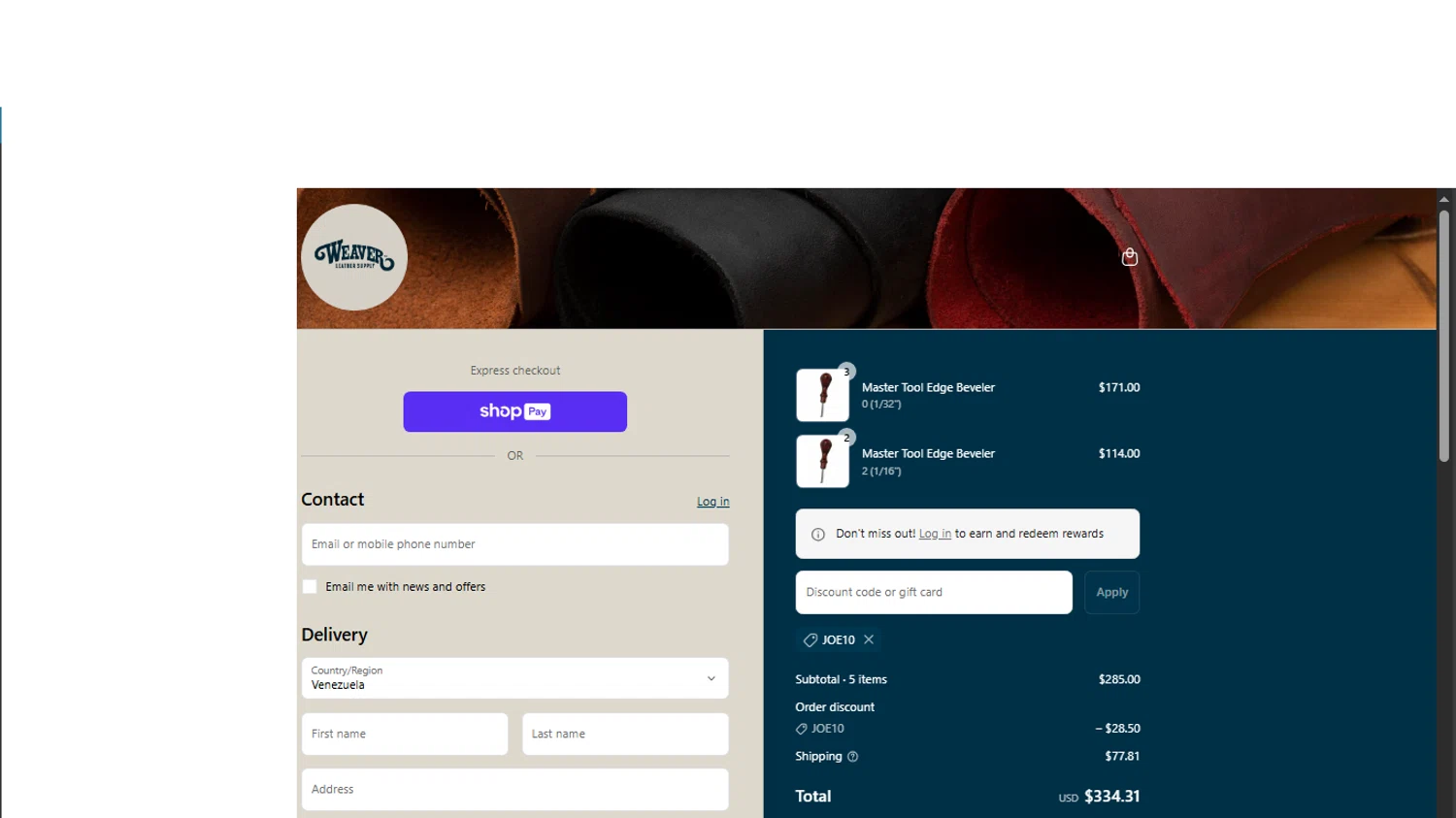1456x818 pixels.
Task: Focus the Address field
Action: 514,790
